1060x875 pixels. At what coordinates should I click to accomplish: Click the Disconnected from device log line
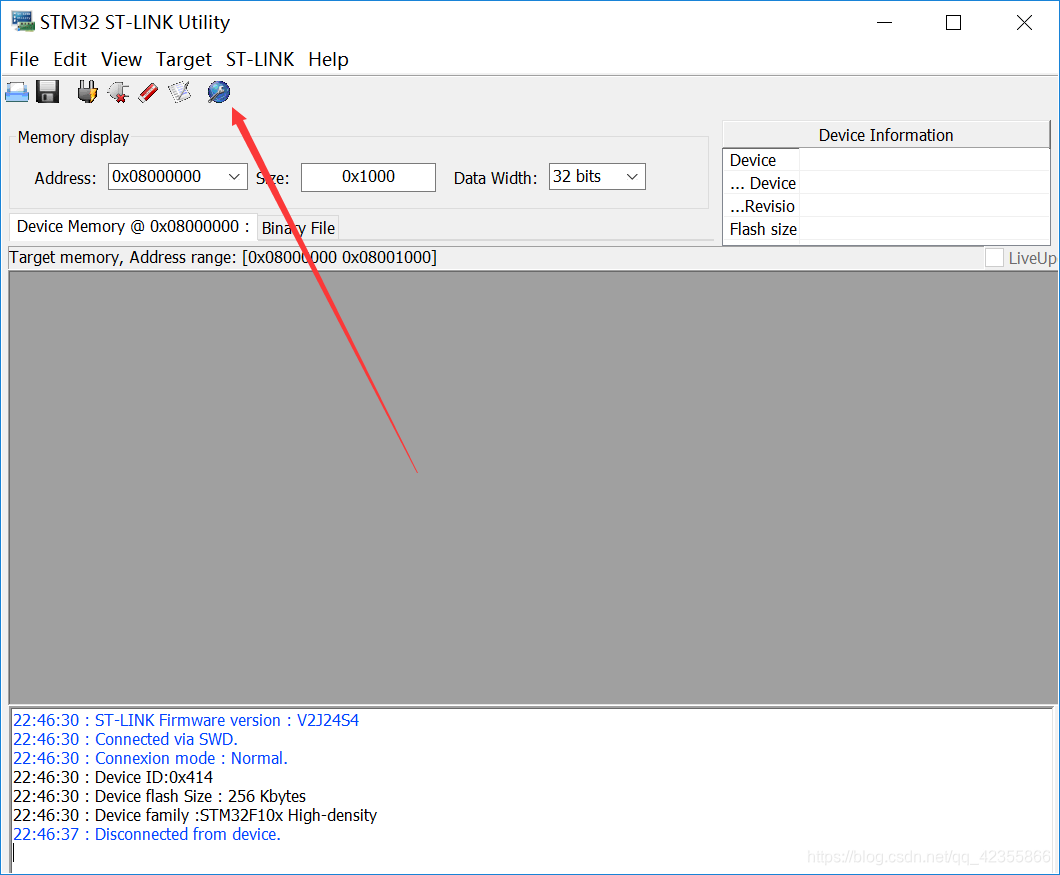coord(147,834)
